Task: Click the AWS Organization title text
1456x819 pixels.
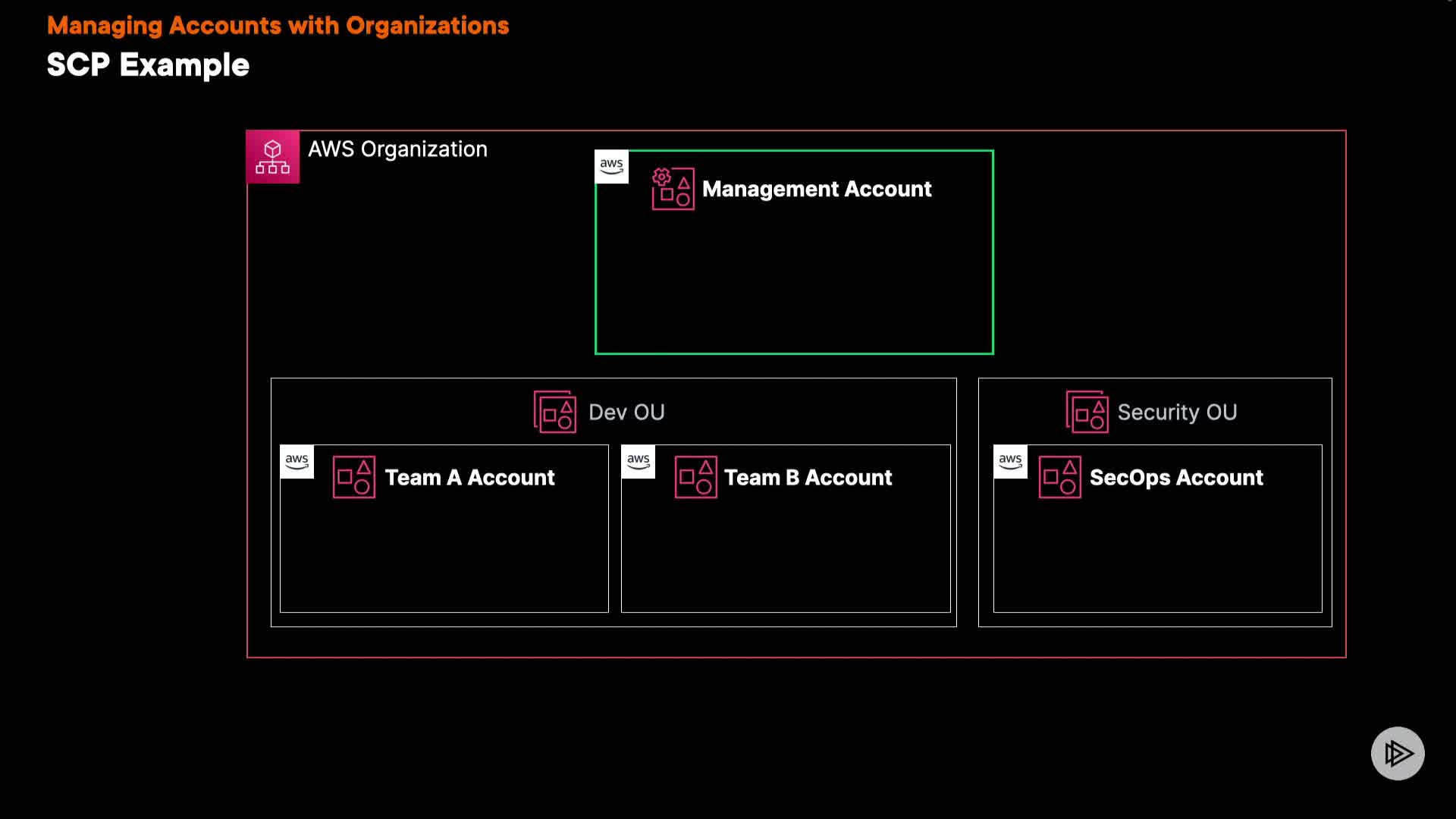Action: coord(397,149)
